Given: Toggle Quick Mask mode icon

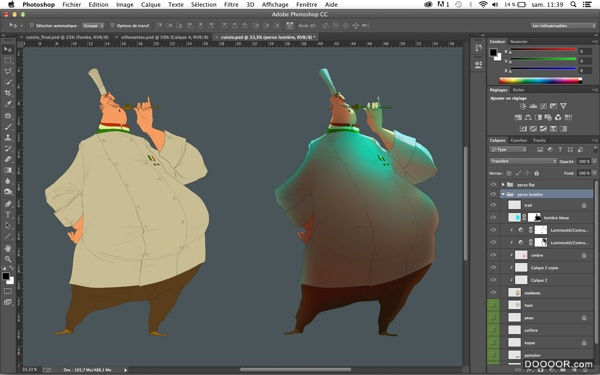Looking at the screenshot, I should [x=8, y=291].
